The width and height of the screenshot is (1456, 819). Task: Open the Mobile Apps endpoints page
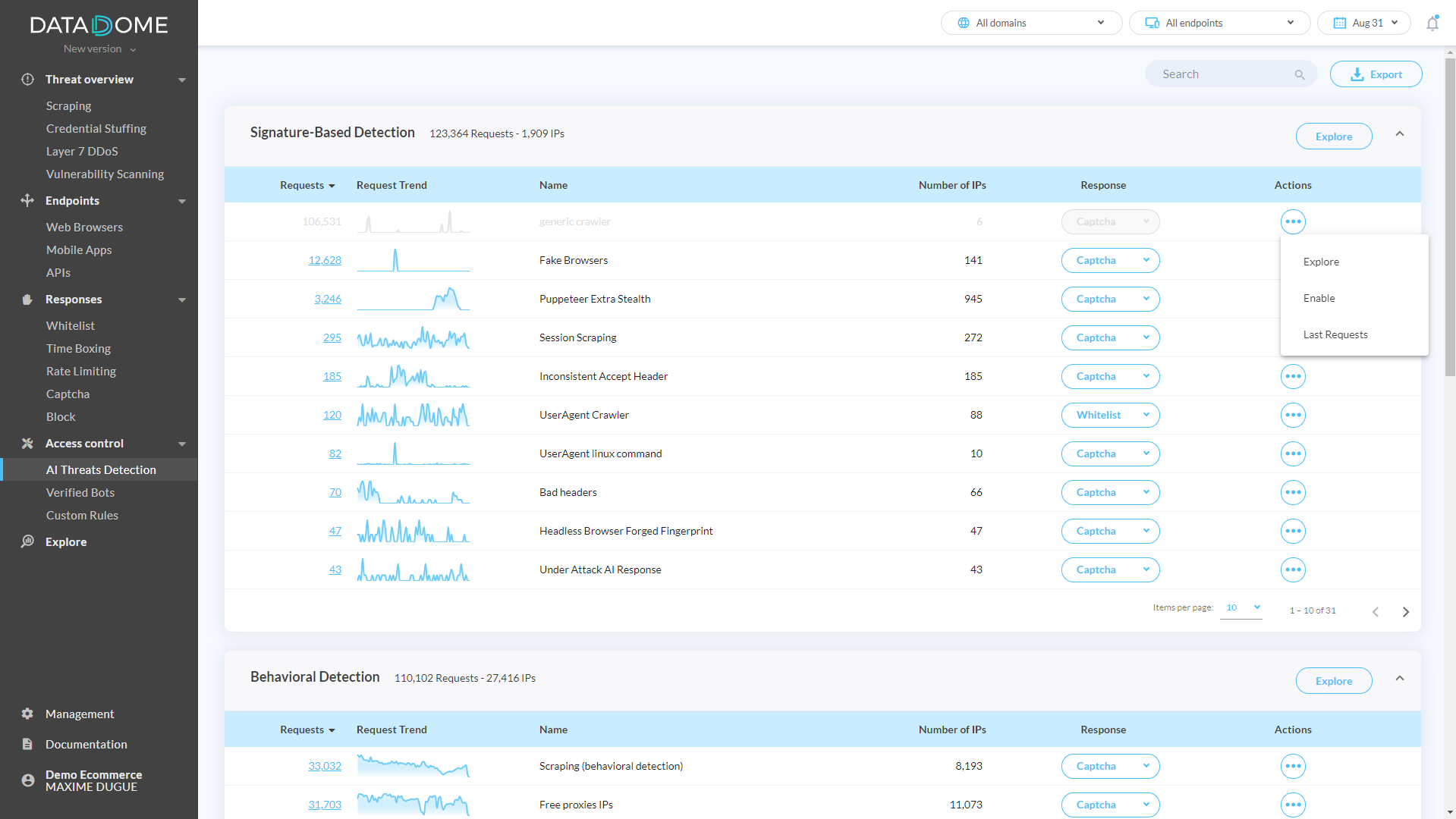pos(79,249)
